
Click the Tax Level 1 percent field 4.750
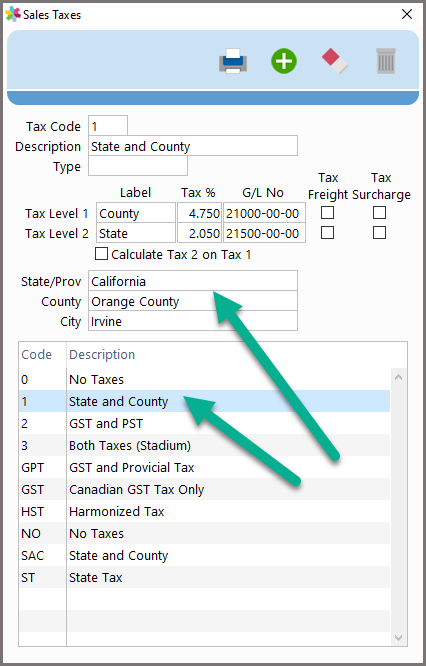[200, 213]
